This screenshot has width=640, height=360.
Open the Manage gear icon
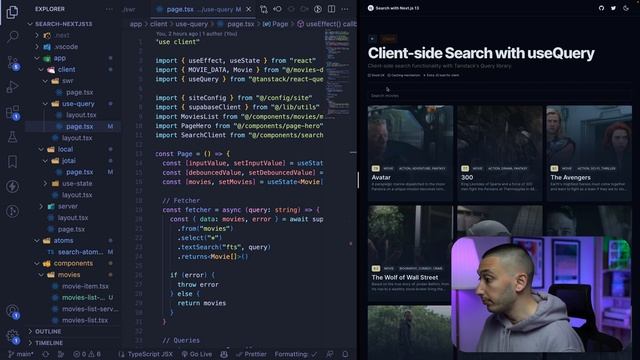[12, 336]
